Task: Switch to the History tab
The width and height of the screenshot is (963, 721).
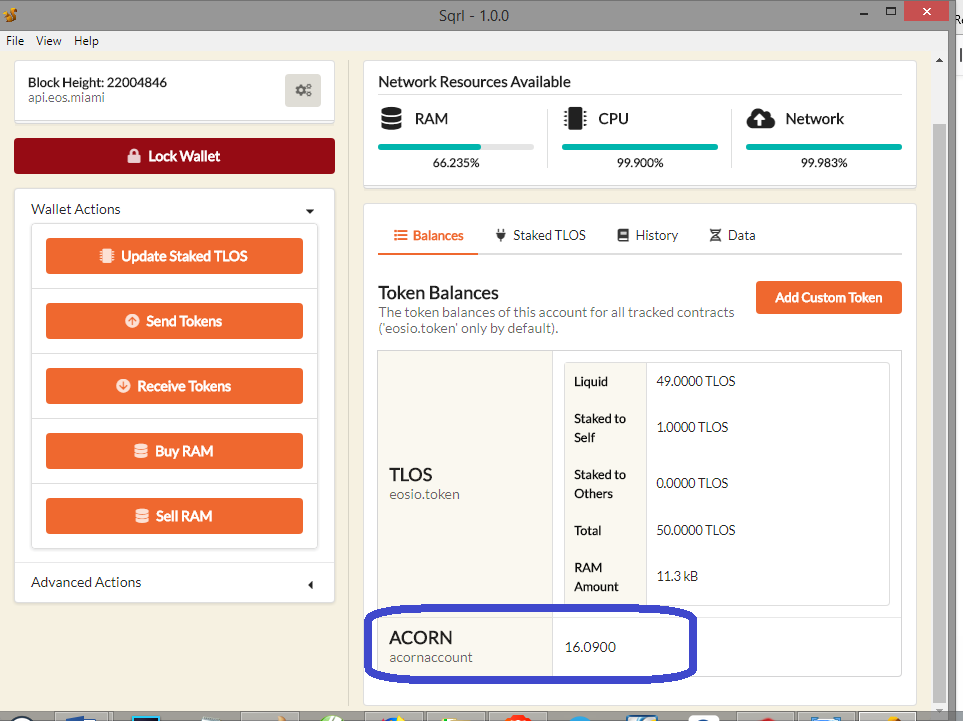Action: pyautogui.click(x=647, y=235)
